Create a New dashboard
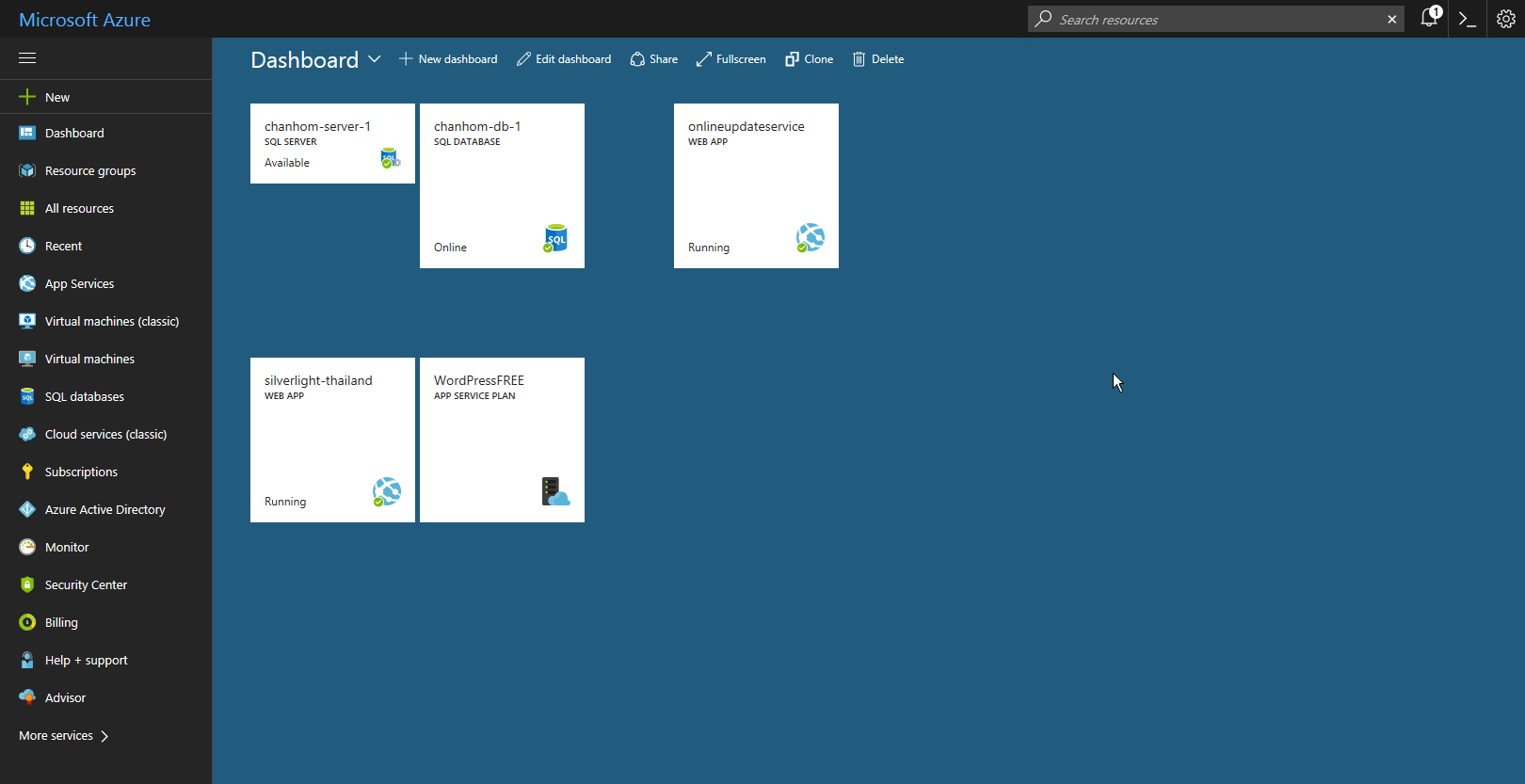Screen dimensions: 1525x784 448,59
